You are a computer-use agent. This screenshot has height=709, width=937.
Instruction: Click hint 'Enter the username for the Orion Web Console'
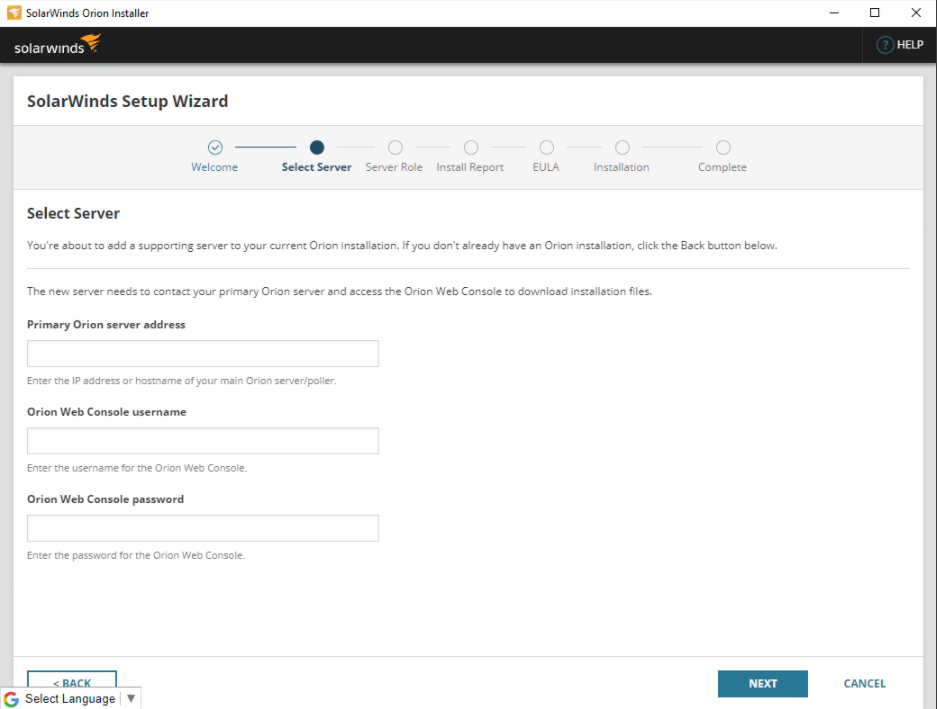click(x=137, y=468)
